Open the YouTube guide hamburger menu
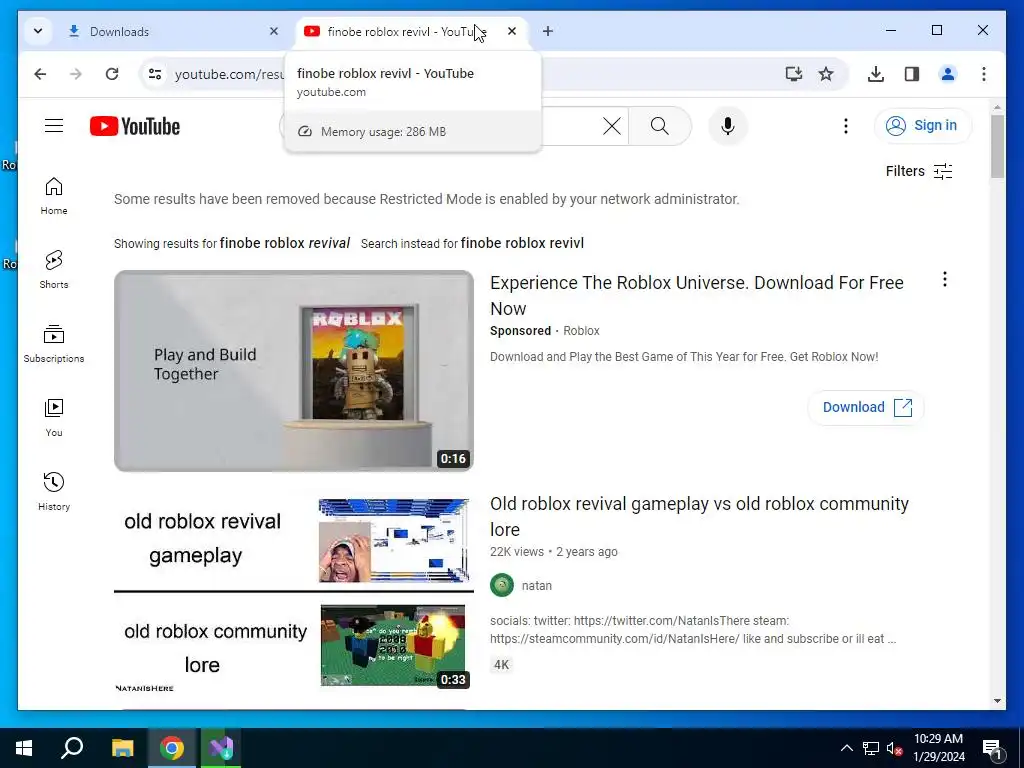1024x768 pixels. (54, 125)
